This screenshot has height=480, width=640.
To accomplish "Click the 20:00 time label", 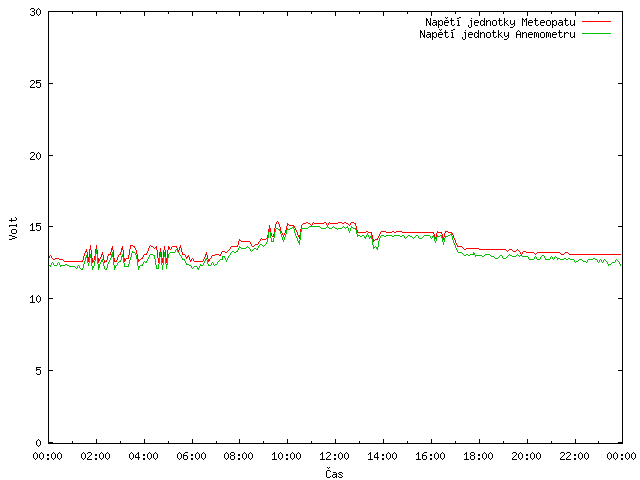I will pyautogui.click(x=526, y=456).
